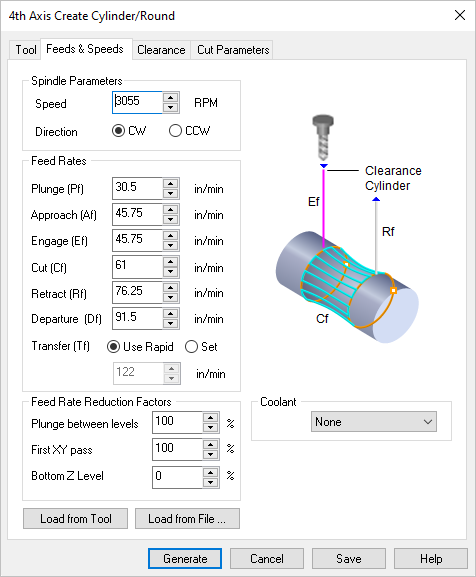Increase Engage (Ef) feed rate

click(x=170, y=236)
